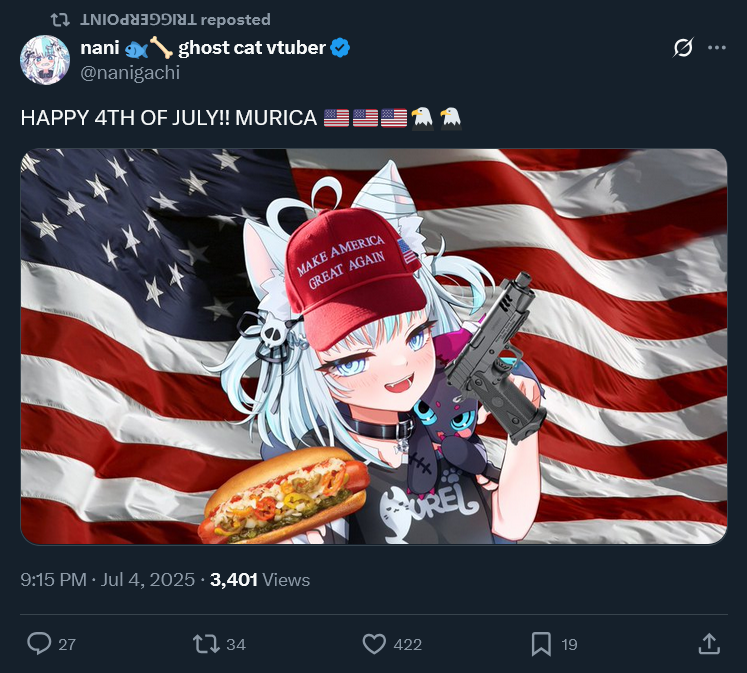Screen dimensions: 747x673
Task: Open the attached flag artwork image
Action: coord(374,346)
